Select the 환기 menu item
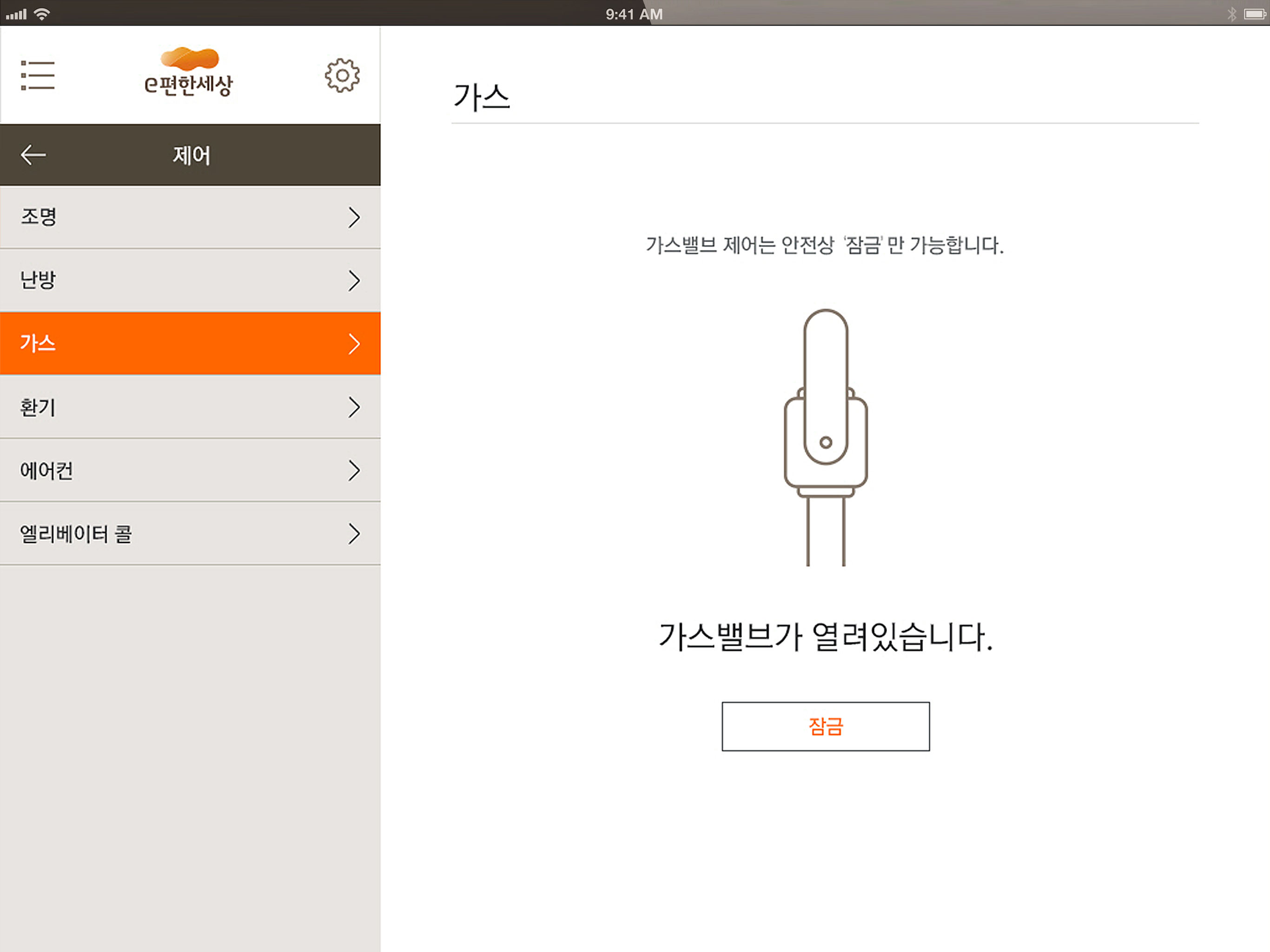The width and height of the screenshot is (1270, 952). (x=190, y=407)
